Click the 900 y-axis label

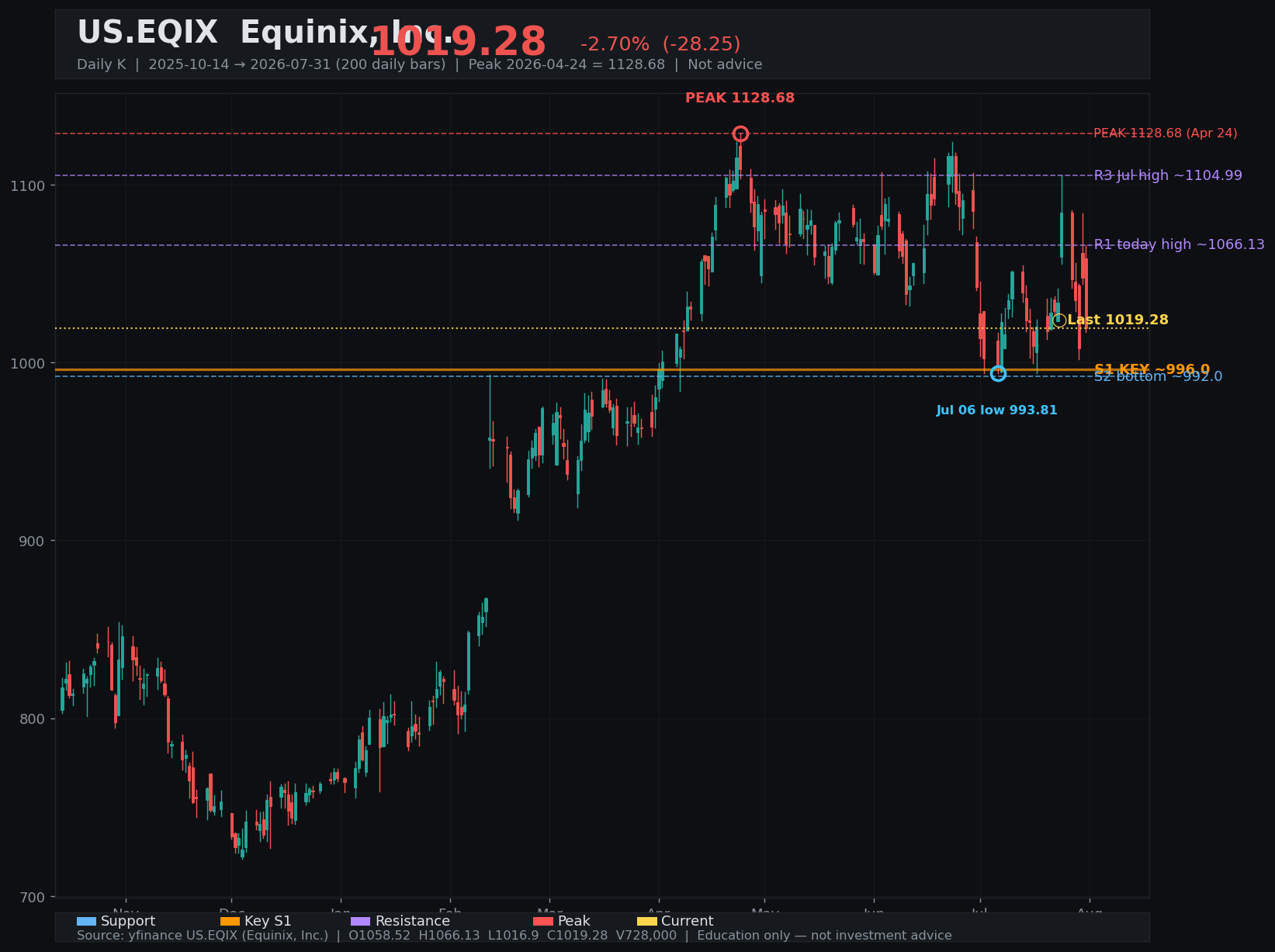pyautogui.click(x=31, y=541)
